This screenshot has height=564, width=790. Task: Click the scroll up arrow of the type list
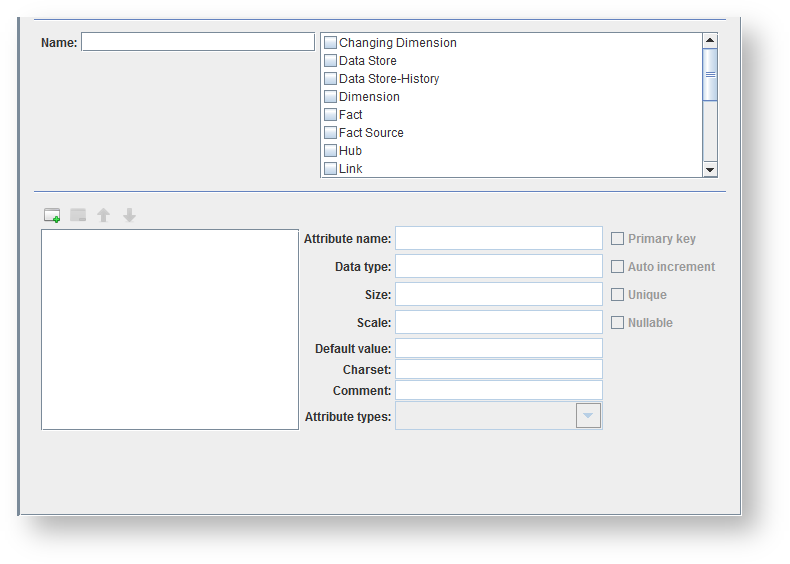pos(710,40)
